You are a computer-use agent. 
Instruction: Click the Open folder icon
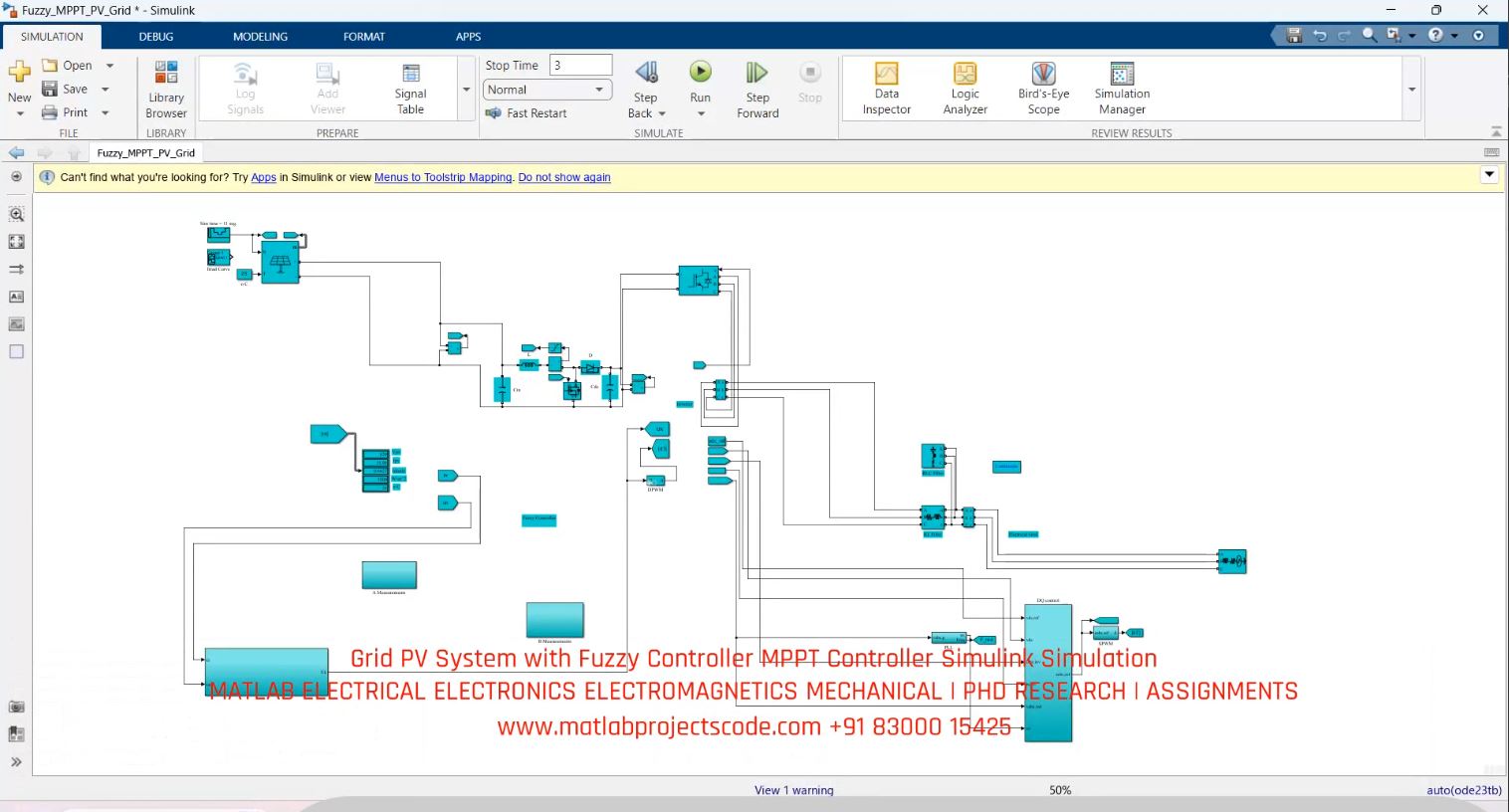(x=50, y=66)
